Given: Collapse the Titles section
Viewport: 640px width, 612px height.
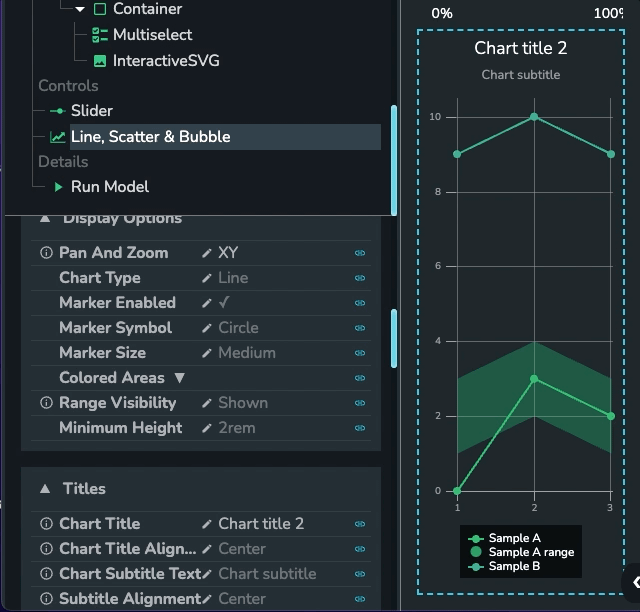Looking at the screenshot, I should [x=45, y=489].
